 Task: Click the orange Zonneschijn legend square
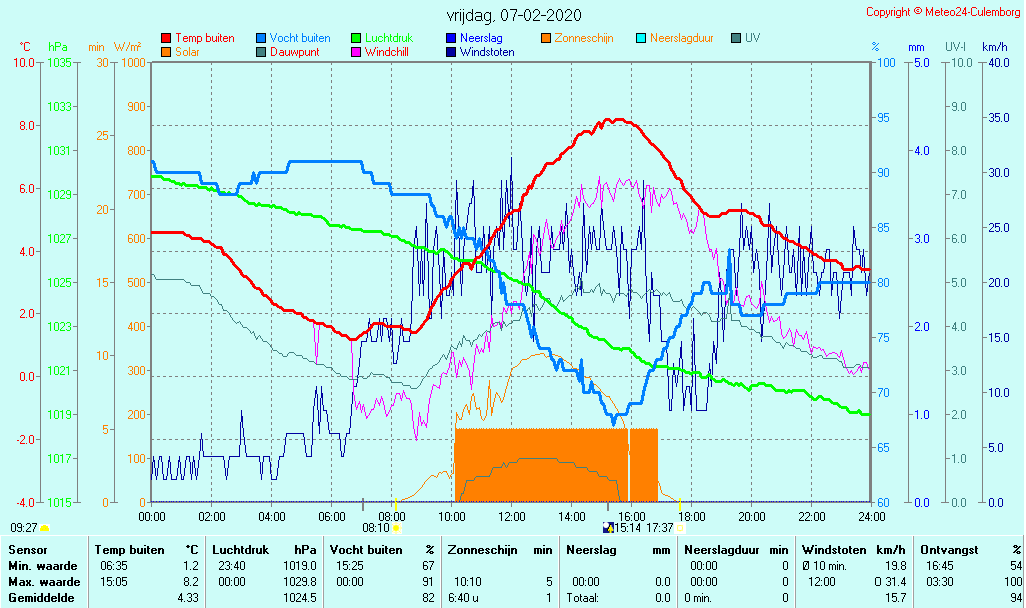546,38
